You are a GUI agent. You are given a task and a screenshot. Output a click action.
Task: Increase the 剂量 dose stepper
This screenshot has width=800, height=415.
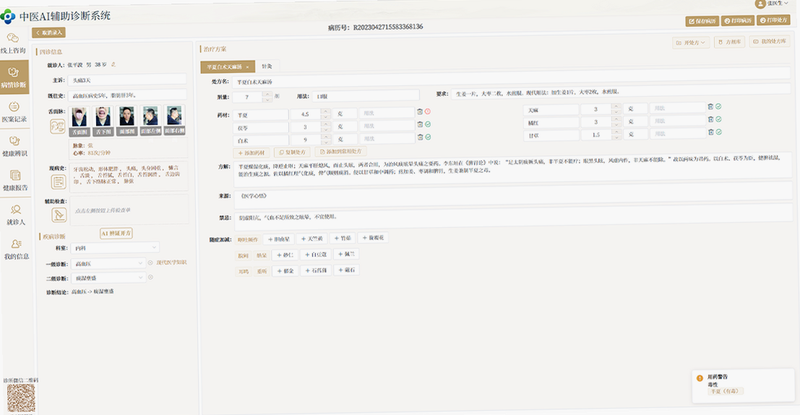(267, 93)
